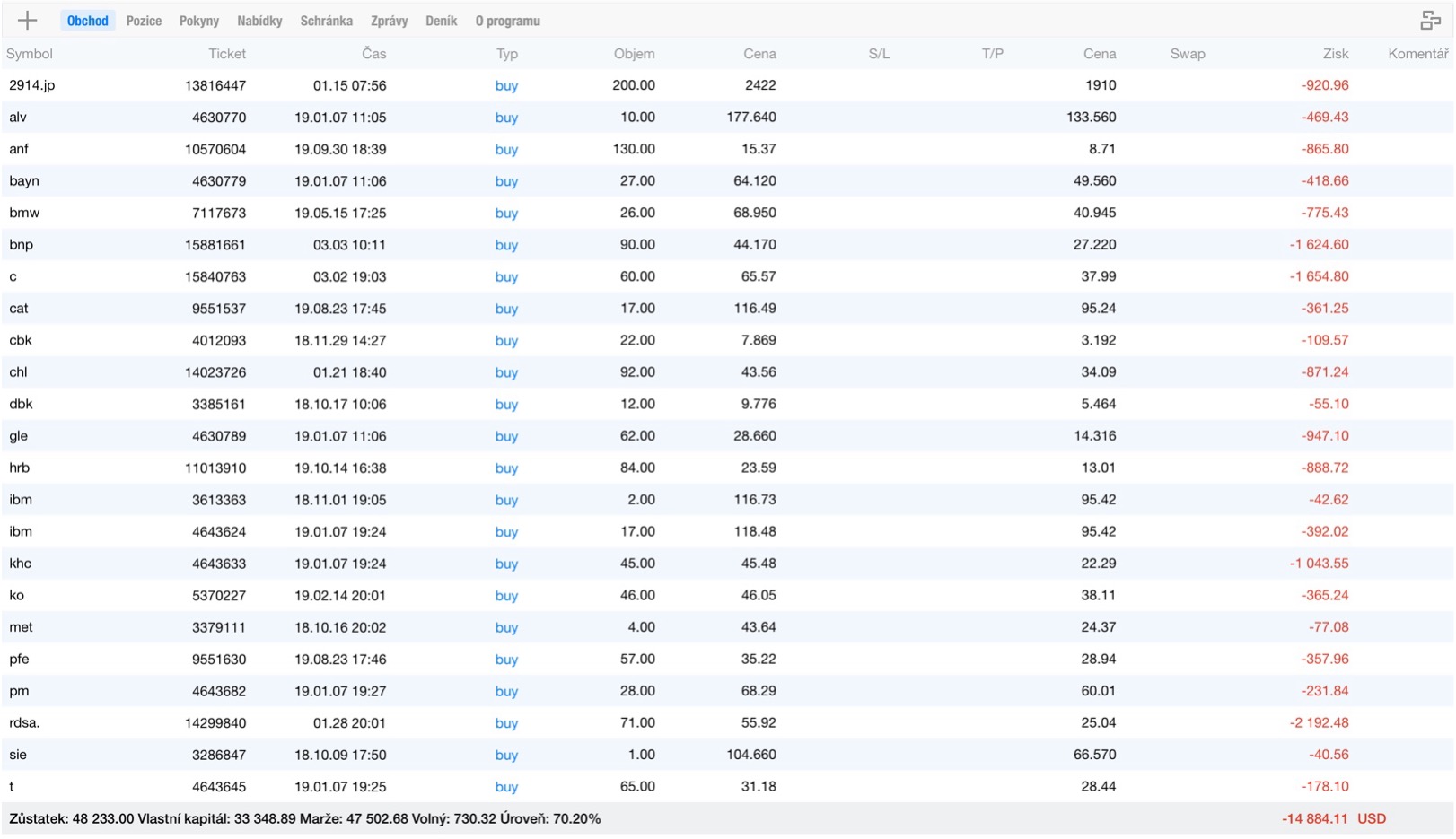
Task: Click volume 200.00 in 2914.jp row
Action: 634,85
